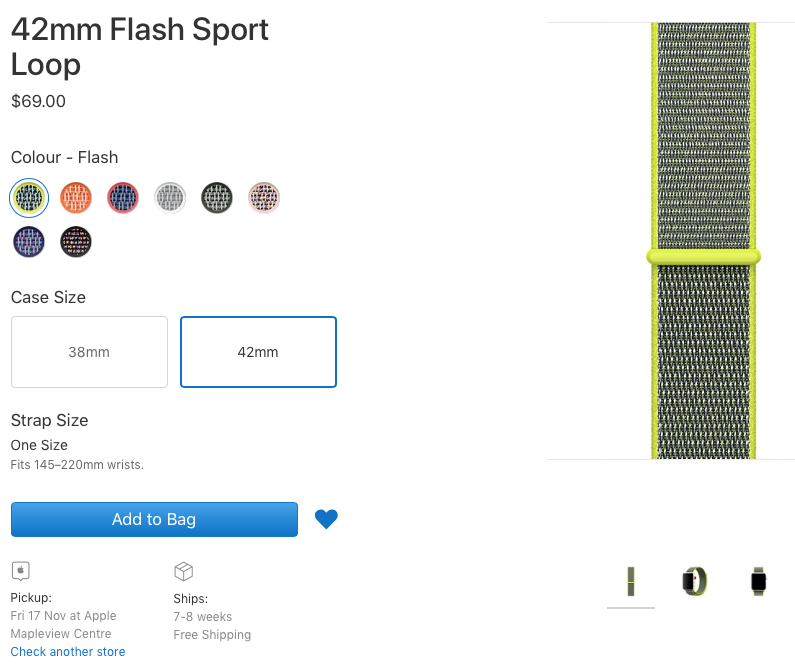Screen dimensions: 795x671
Task: Toggle the heart favourite icon
Action: 326,519
